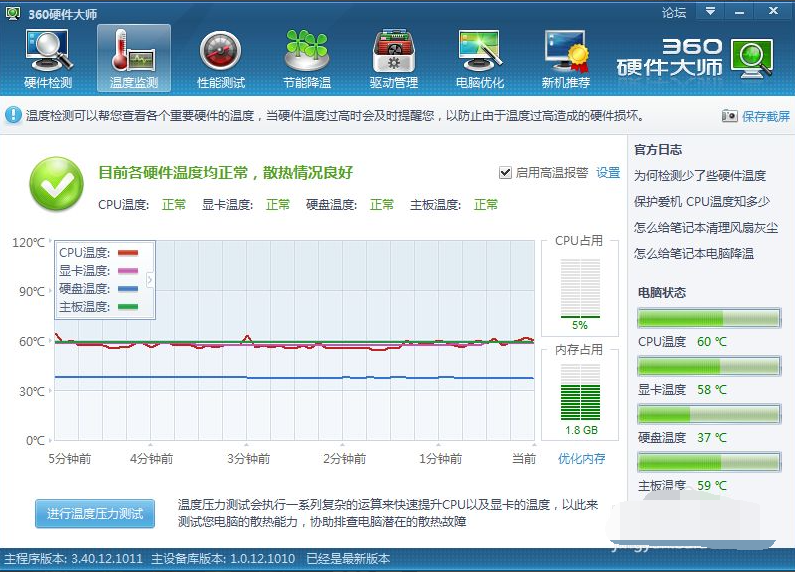The height and width of the screenshot is (572, 795).
Task: Click the 优化内存 link
Action: pyautogui.click(x=582, y=458)
